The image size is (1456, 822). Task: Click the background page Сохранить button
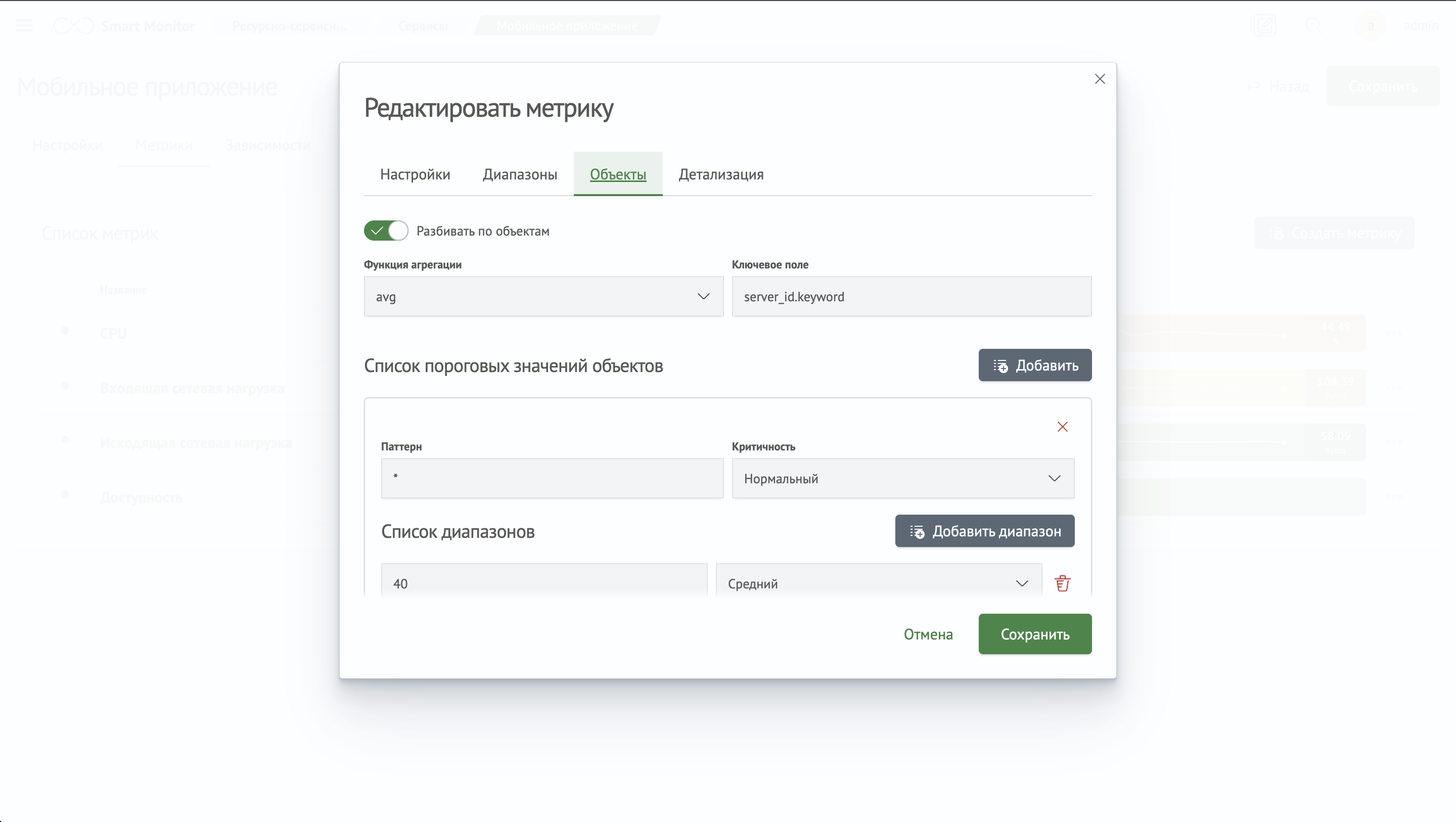(x=1383, y=86)
